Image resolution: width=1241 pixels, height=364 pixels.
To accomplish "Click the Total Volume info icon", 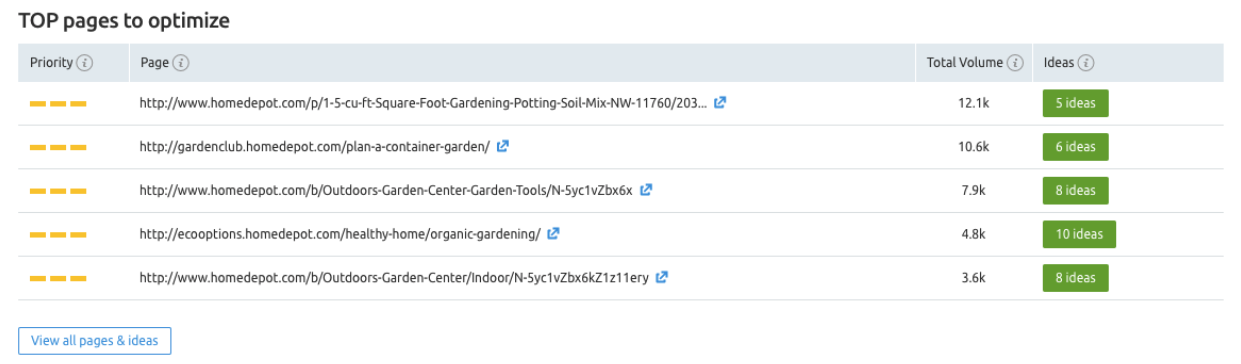I will 1015,63.
